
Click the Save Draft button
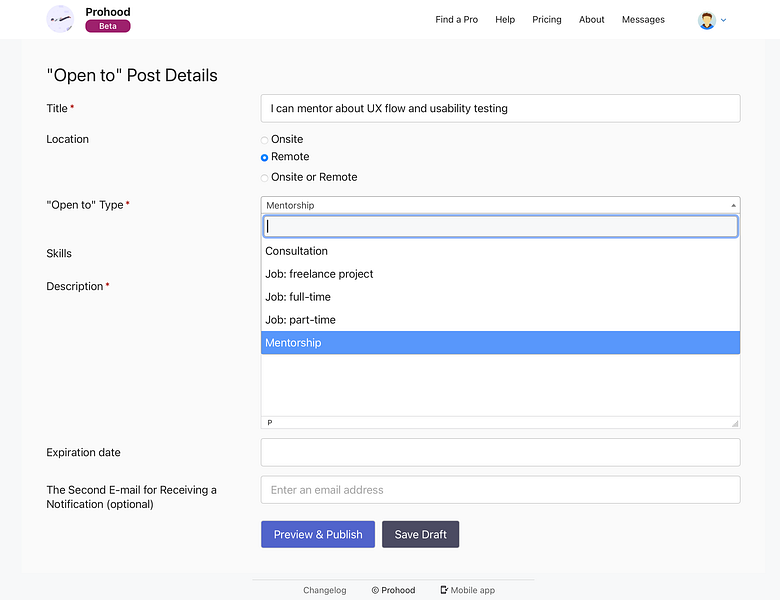[x=420, y=534]
